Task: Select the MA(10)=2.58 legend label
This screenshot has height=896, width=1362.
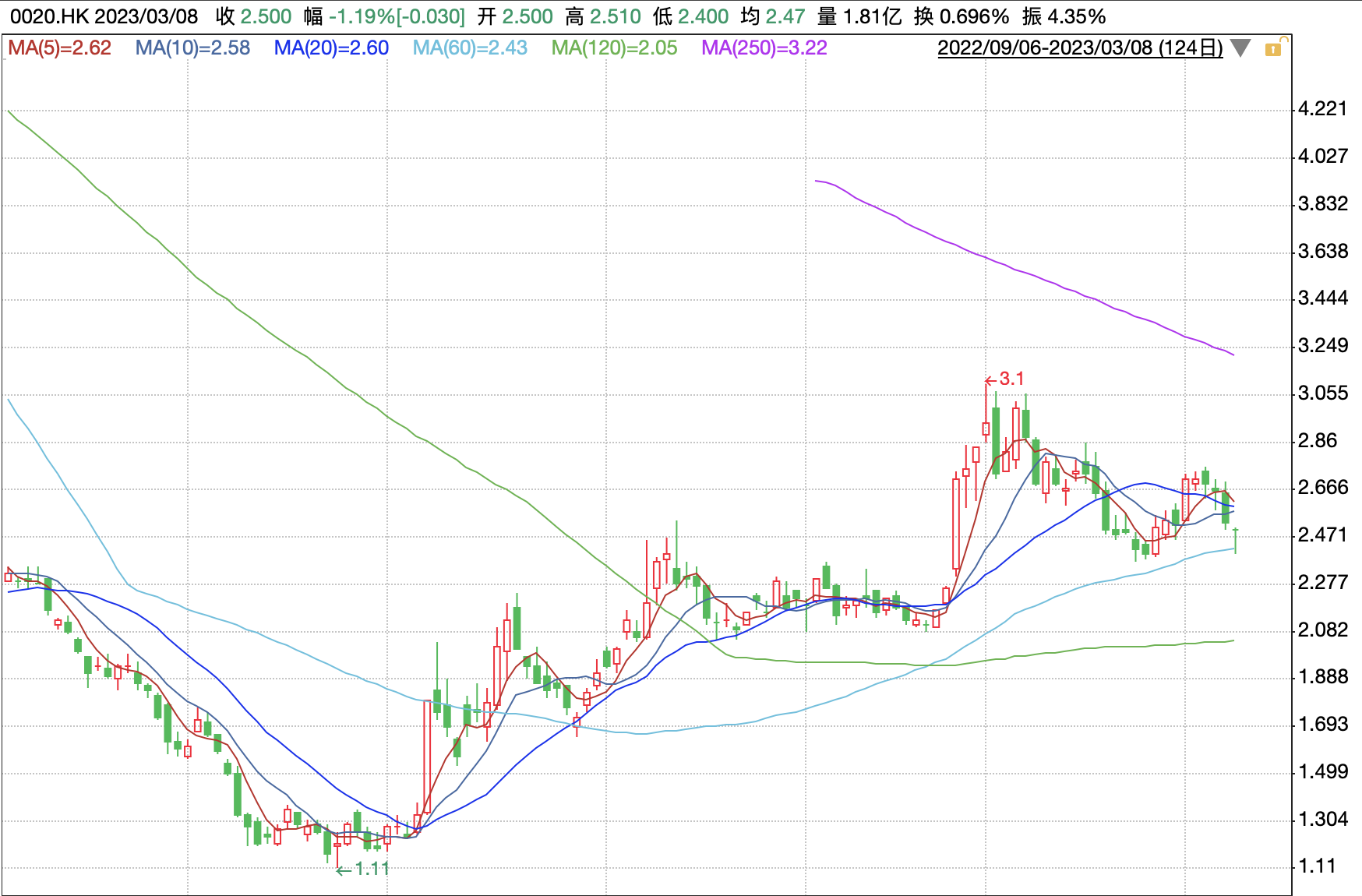Action: click(x=192, y=48)
